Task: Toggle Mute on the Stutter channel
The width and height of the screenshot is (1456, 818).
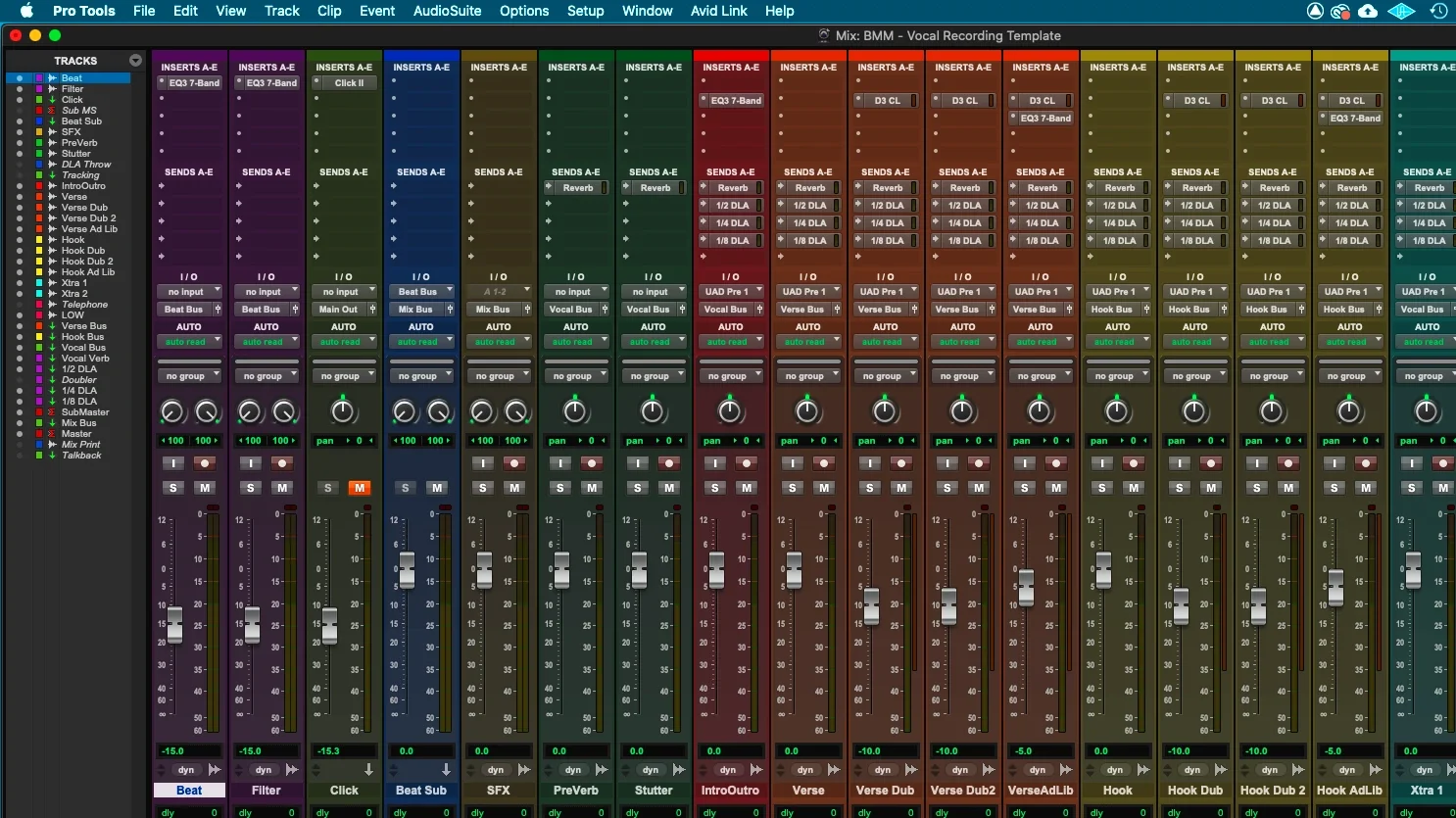Action: coord(669,488)
